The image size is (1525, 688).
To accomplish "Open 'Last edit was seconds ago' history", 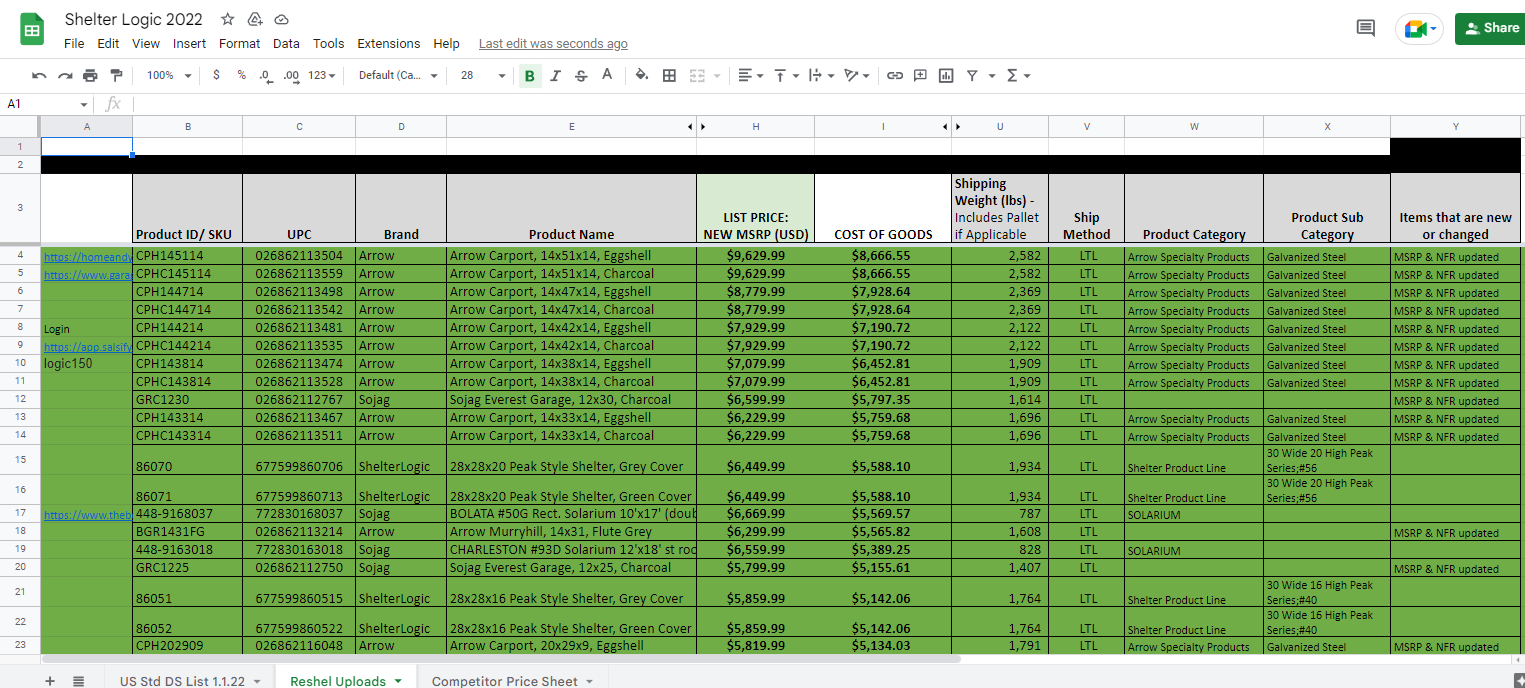I will coord(553,43).
